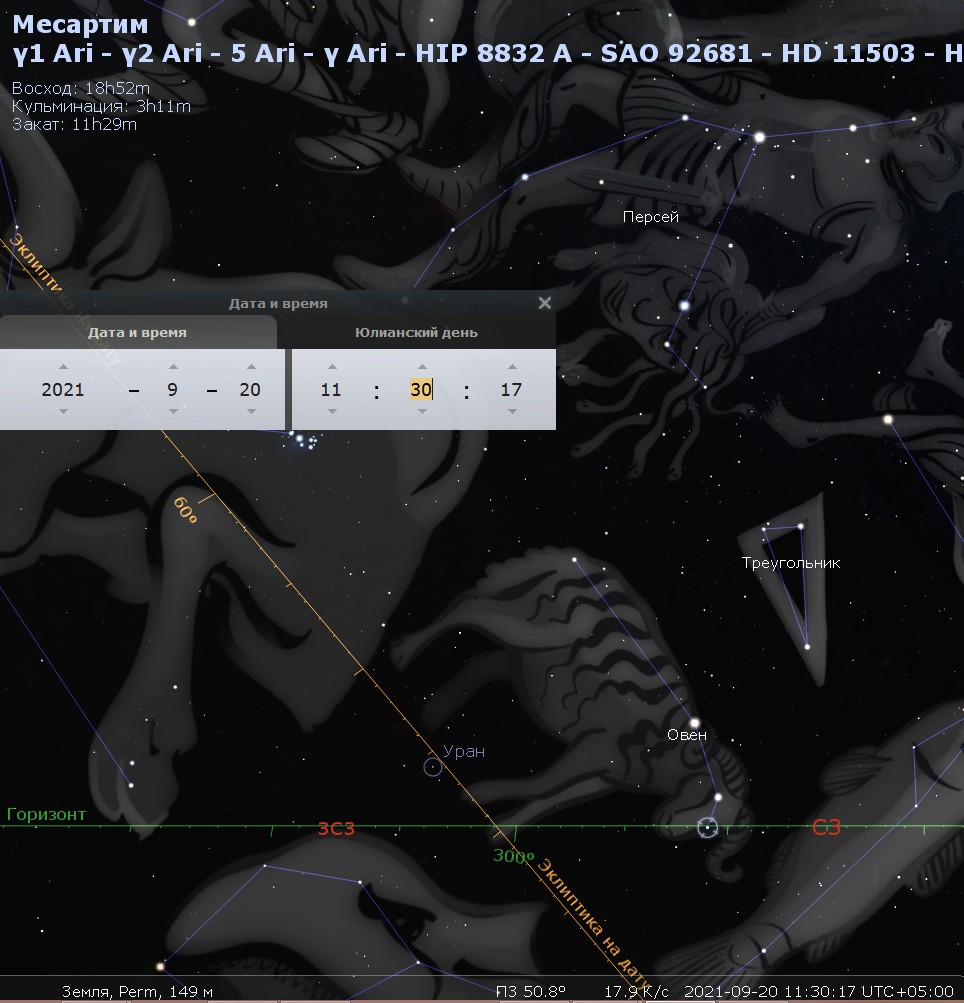This screenshot has width=964, height=1003.
Task: Increase the hour value 11
Action: [x=332, y=367]
